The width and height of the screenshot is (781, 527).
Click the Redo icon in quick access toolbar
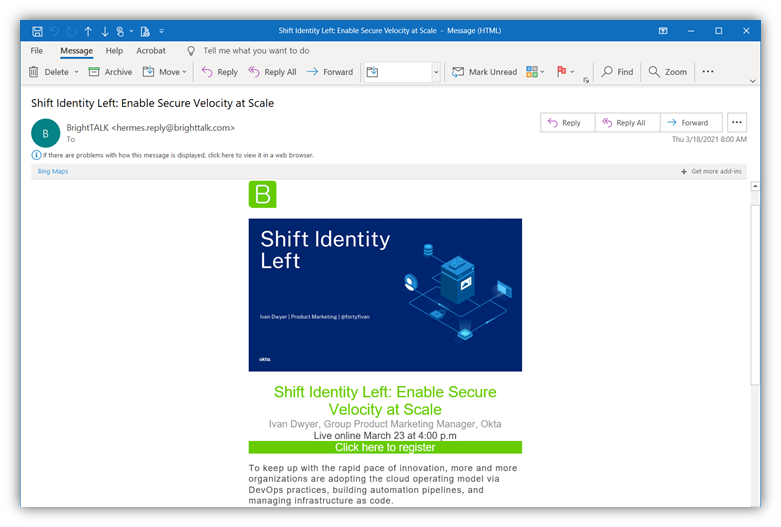click(71, 31)
